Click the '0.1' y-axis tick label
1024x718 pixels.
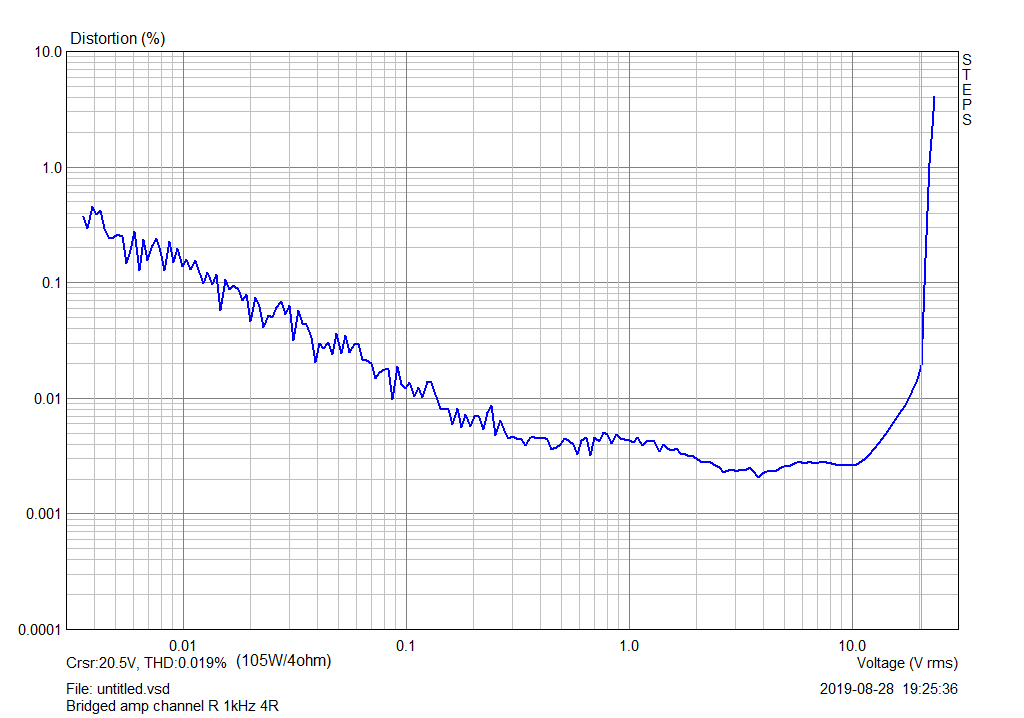tap(52, 283)
